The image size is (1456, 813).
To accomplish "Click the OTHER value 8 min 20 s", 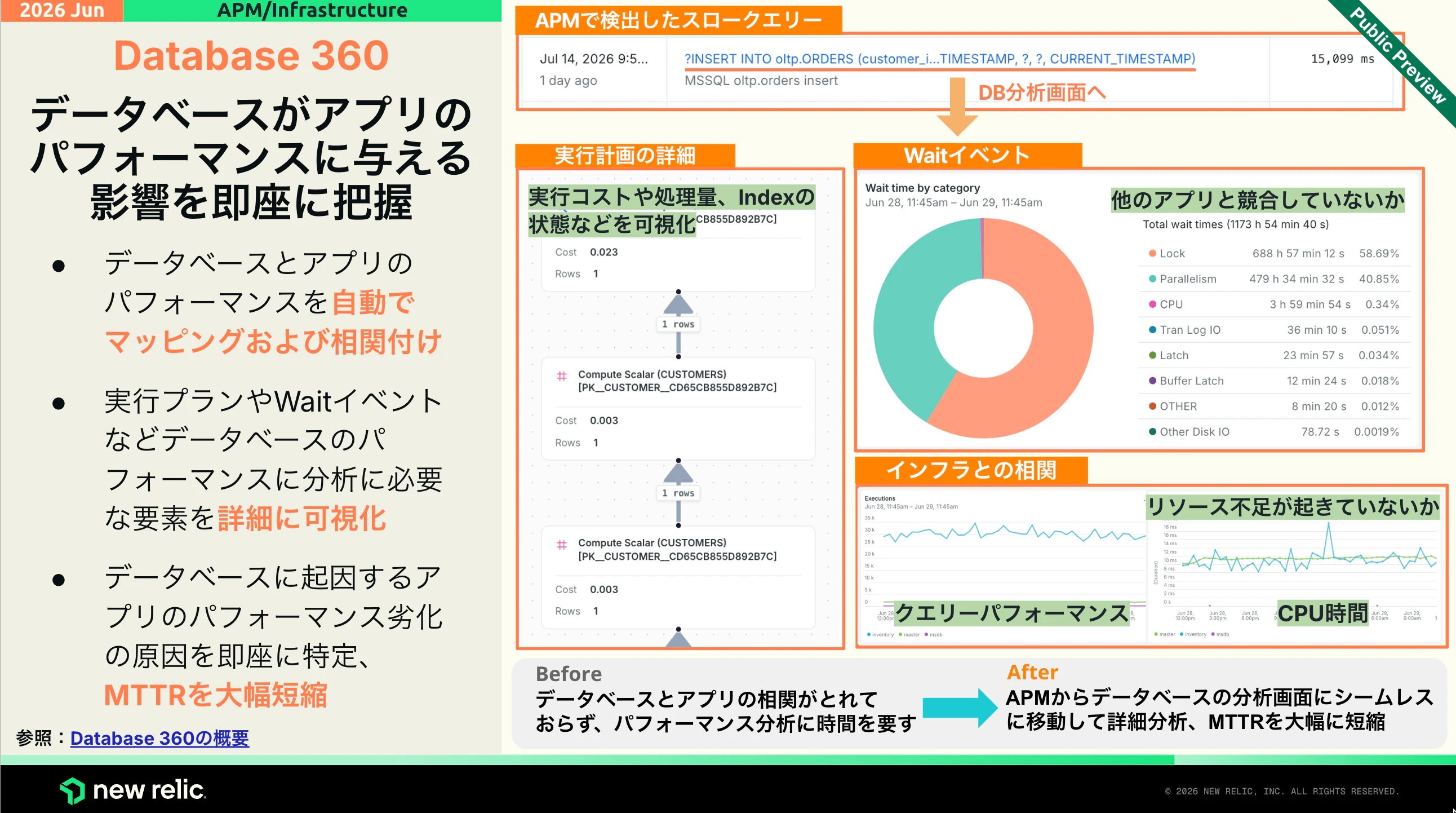I will (x=1319, y=406).
